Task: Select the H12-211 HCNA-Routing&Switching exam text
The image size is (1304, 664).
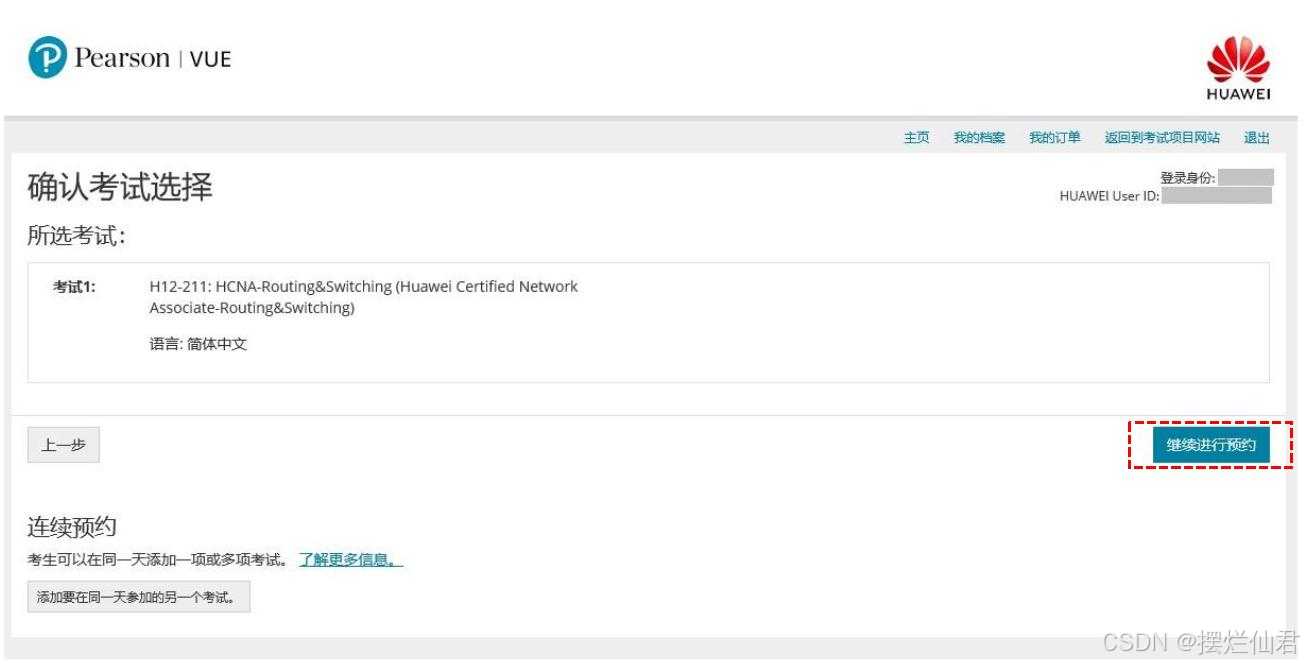Action: (363, 297)
